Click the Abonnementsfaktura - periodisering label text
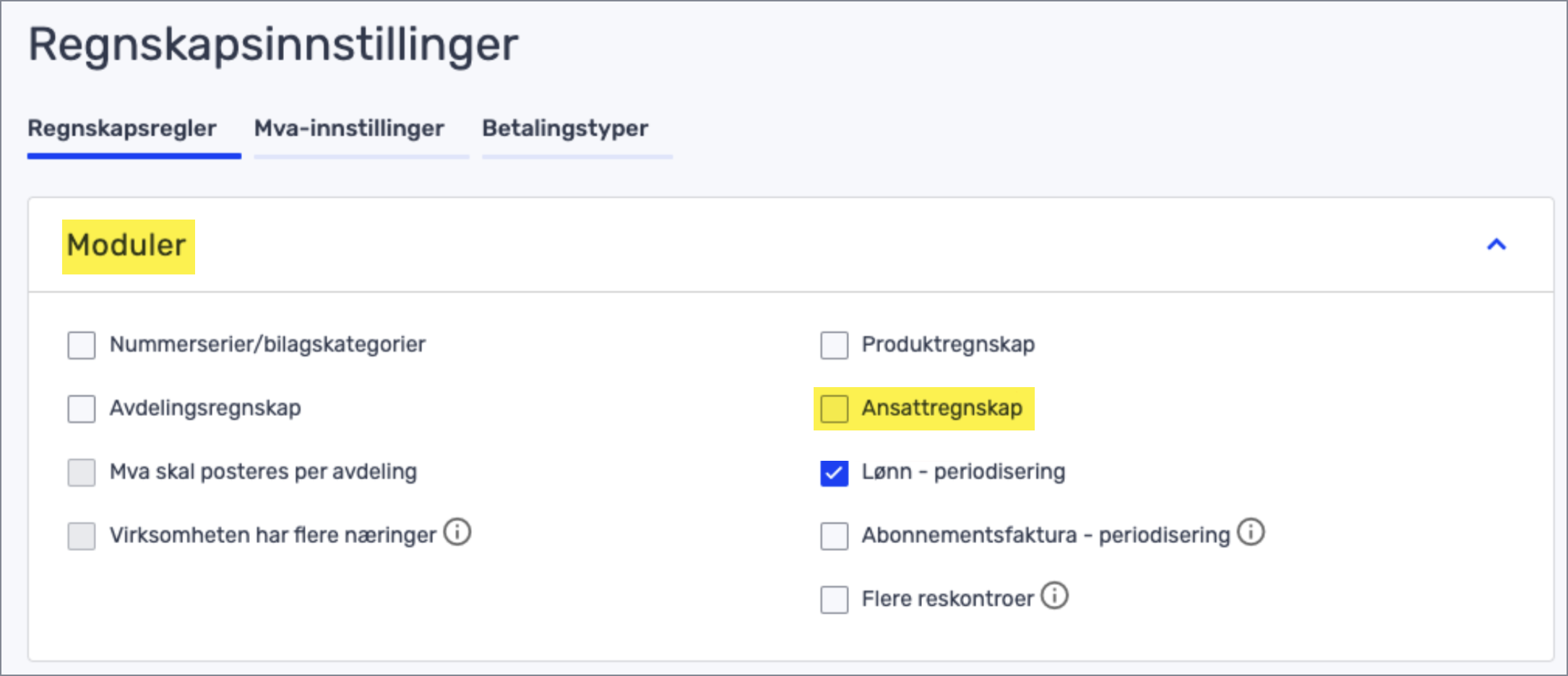 tap(1046, 535)
